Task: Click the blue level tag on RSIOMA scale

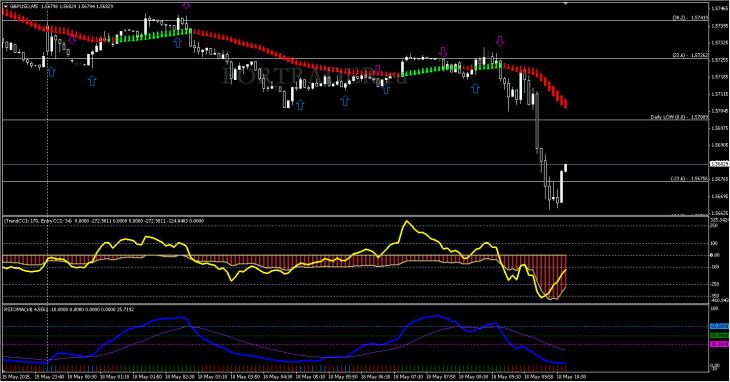Action: pyautogui.click(x=719, y=327)
